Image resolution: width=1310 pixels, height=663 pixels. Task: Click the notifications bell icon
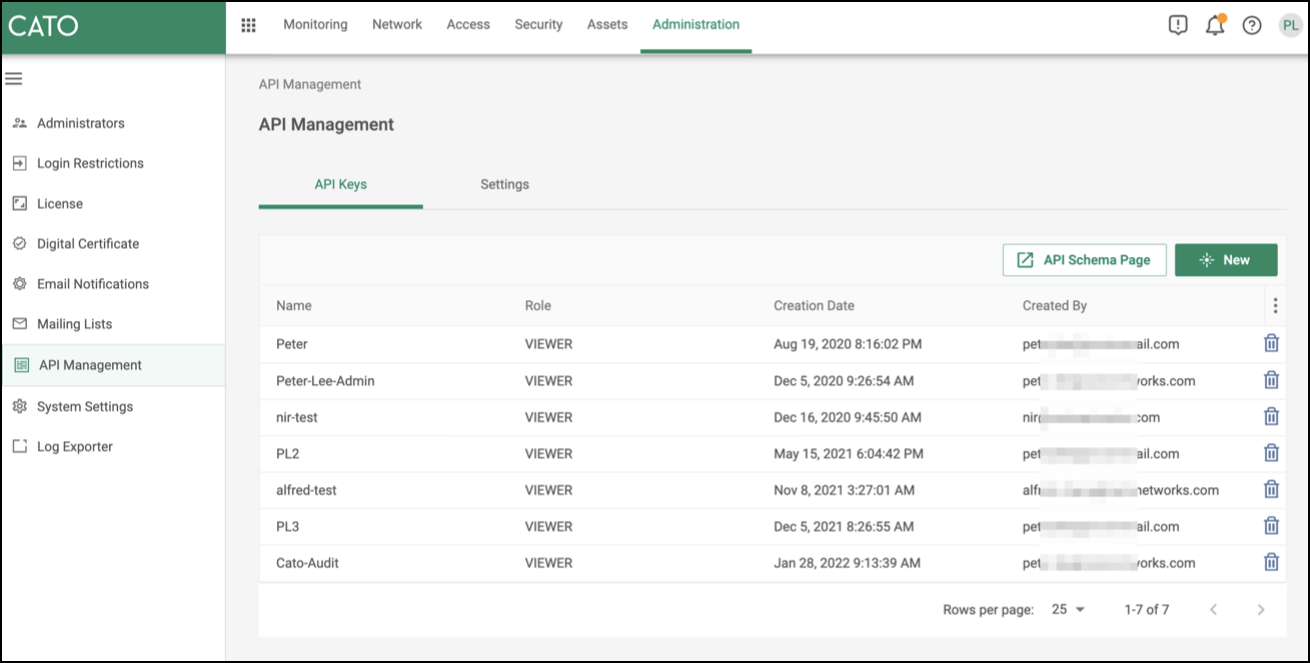1215,26
